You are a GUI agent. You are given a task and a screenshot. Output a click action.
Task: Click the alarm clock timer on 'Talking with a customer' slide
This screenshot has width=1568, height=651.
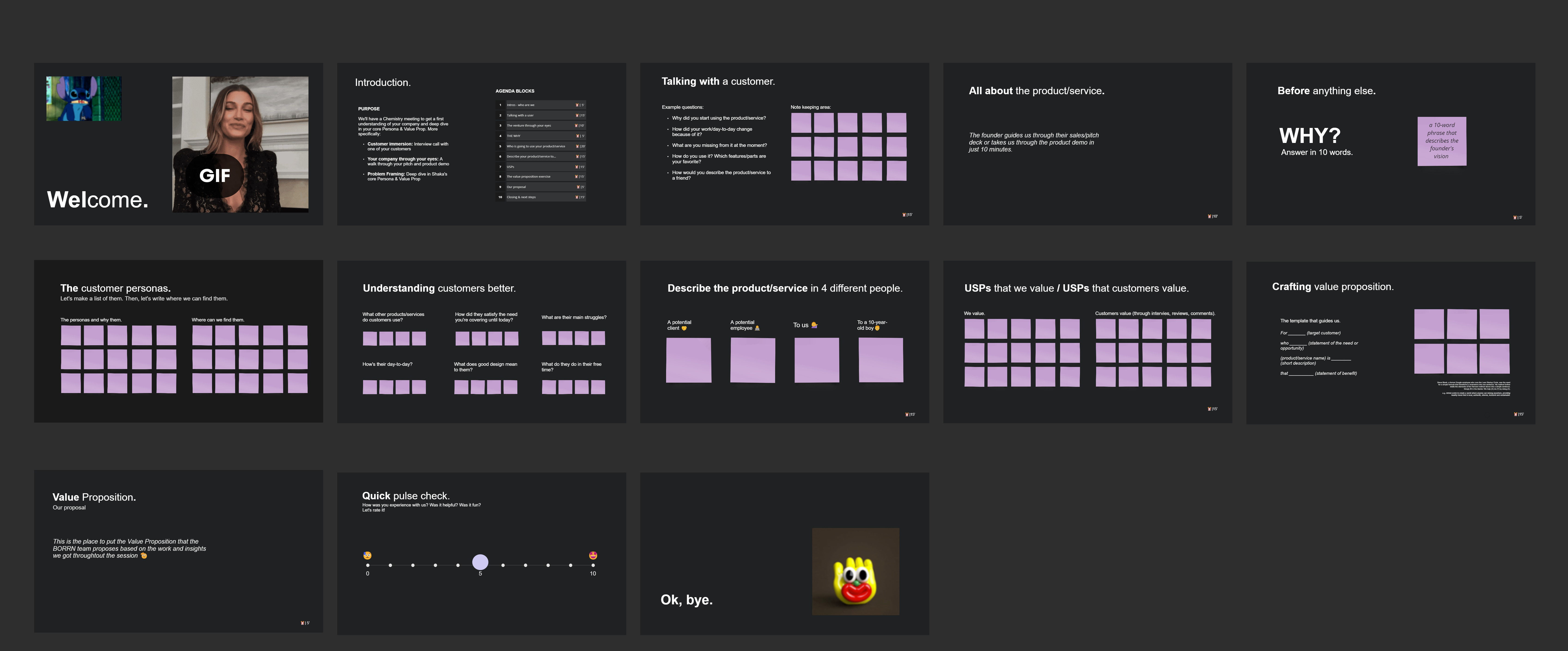(x=904, y=215)
